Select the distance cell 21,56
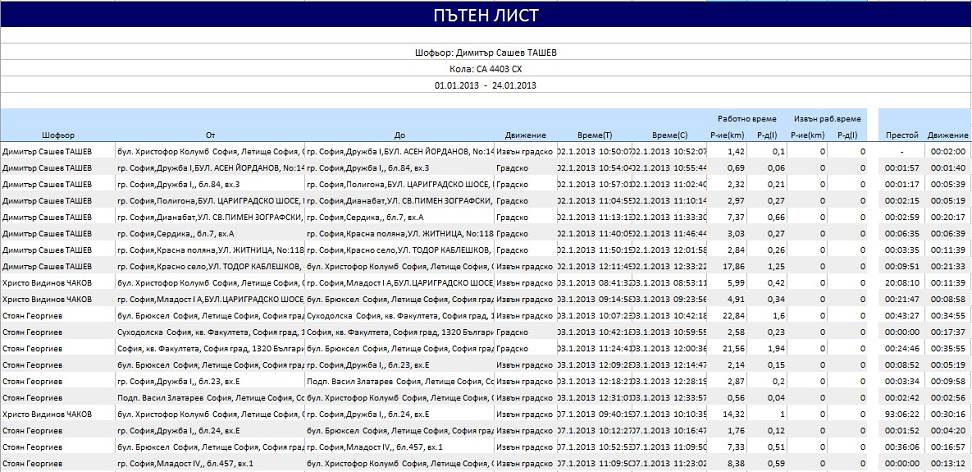 pos(735,349)
